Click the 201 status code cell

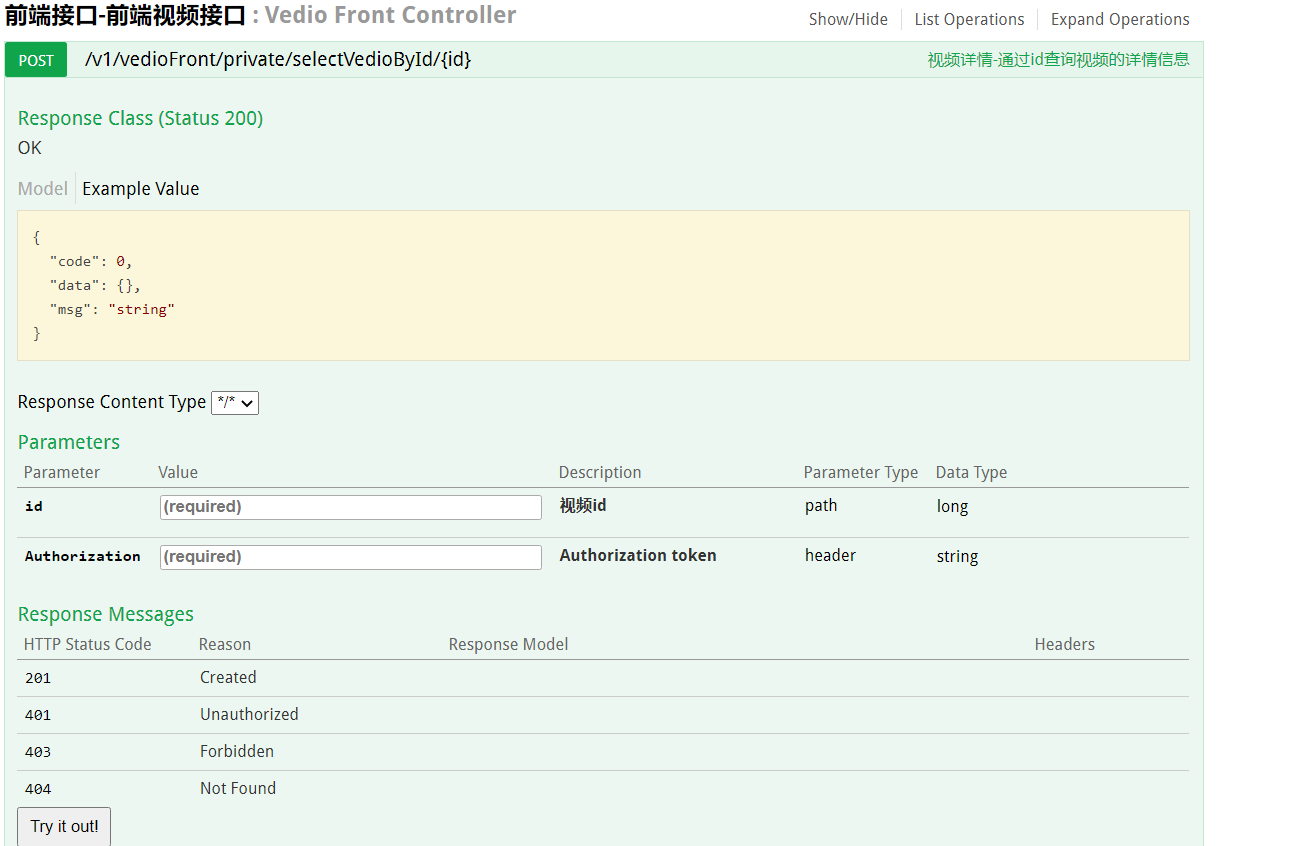[38, 678]
